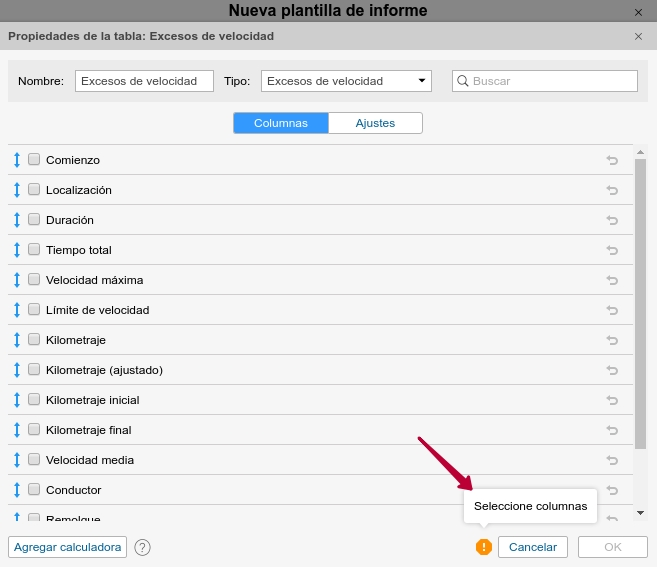
Task: Check the Tiempo total column
Action: point(34,250)
